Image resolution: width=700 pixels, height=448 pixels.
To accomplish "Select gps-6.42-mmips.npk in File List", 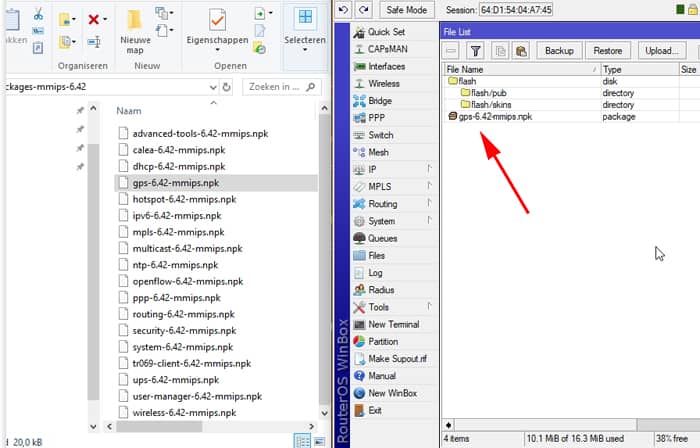I will tap(571, 116).
